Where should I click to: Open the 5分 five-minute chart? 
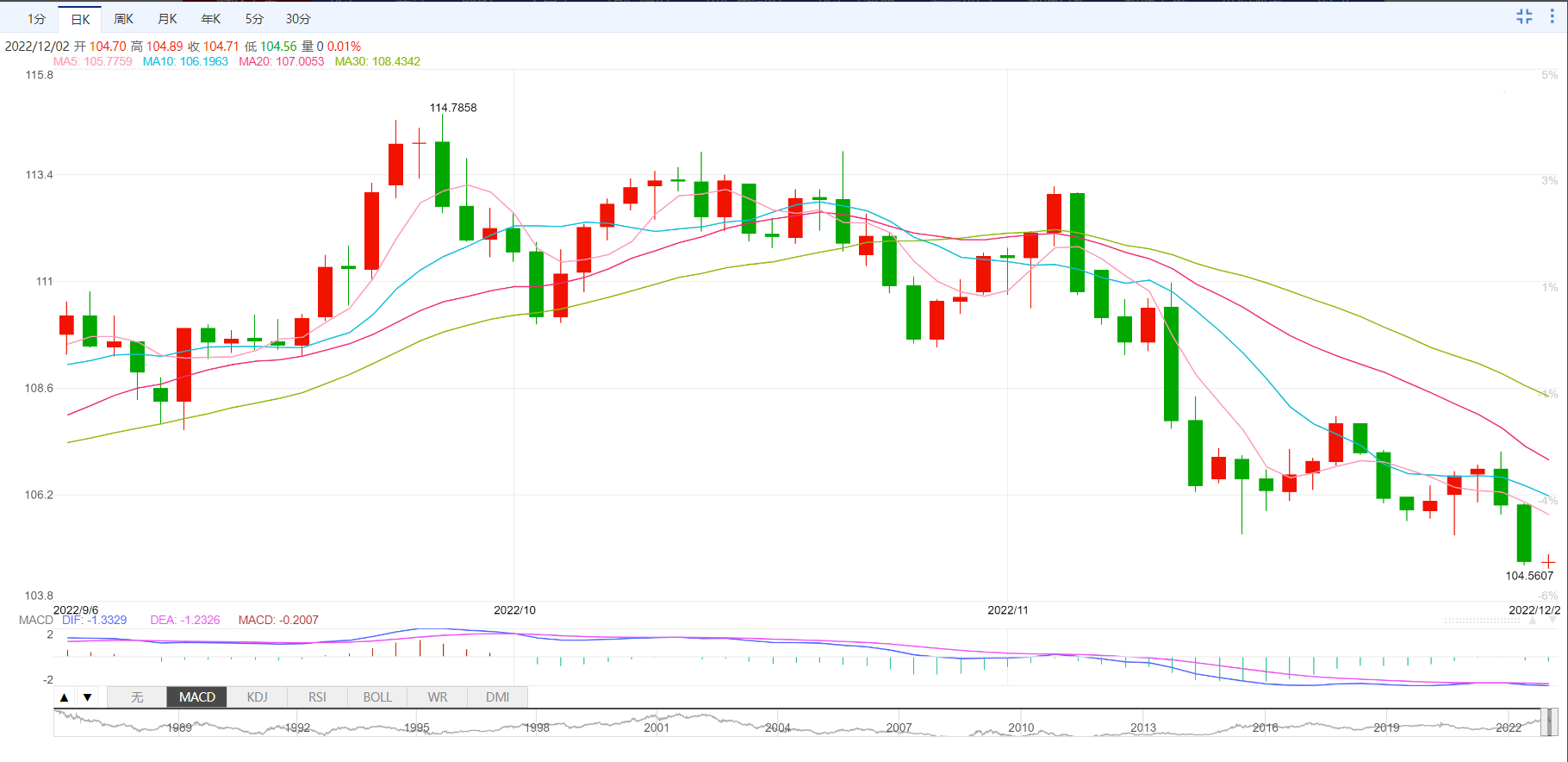[254, 19]
